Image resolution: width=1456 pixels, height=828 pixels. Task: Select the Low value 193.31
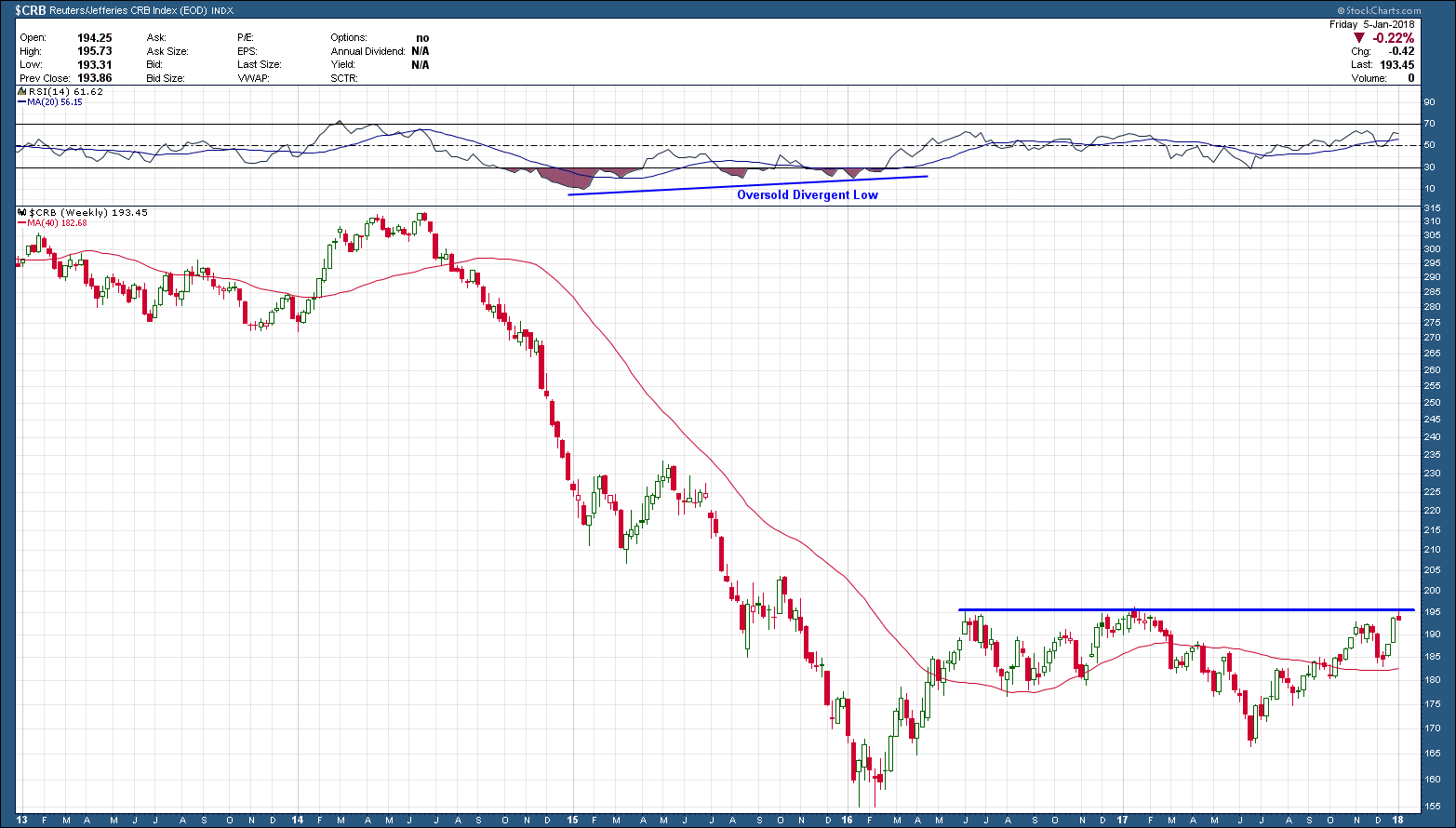(95, 65)
